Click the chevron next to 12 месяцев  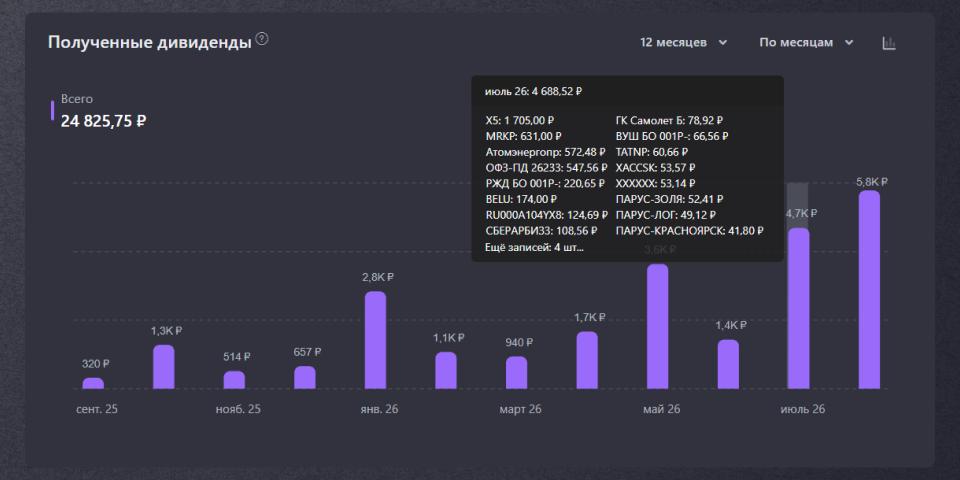click(722, 43)
